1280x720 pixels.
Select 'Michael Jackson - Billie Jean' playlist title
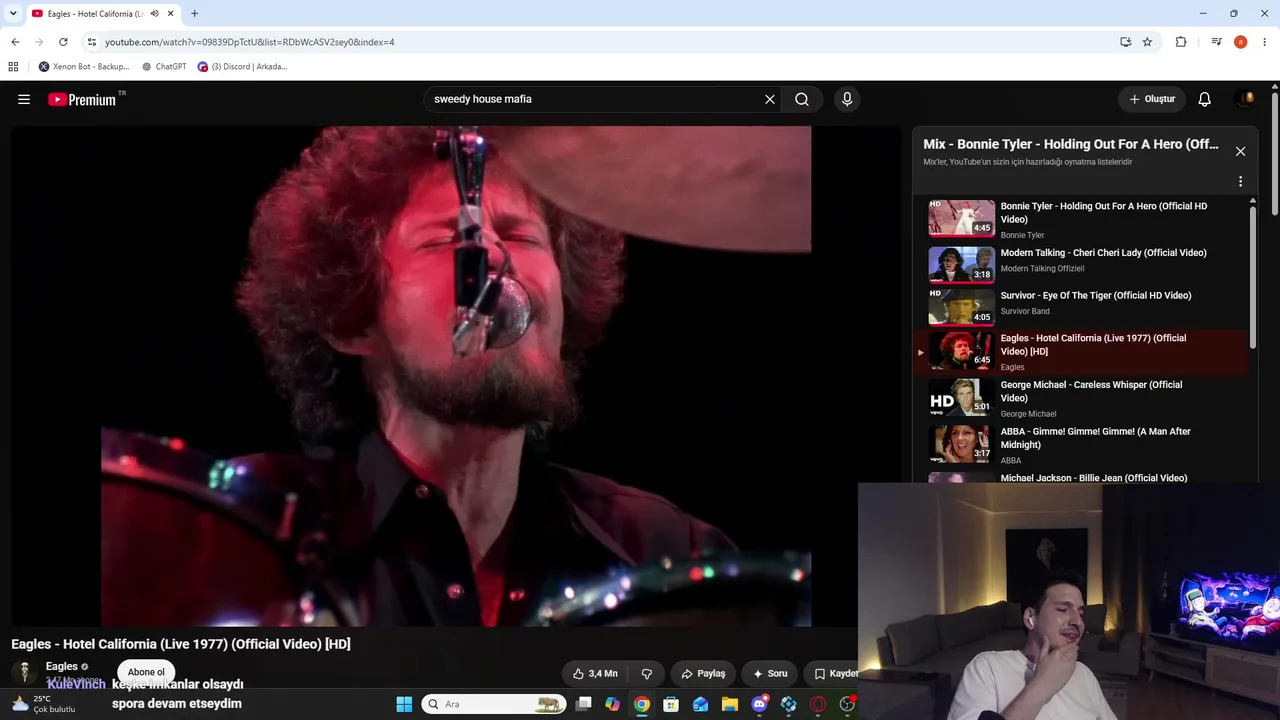(1094, 478)
